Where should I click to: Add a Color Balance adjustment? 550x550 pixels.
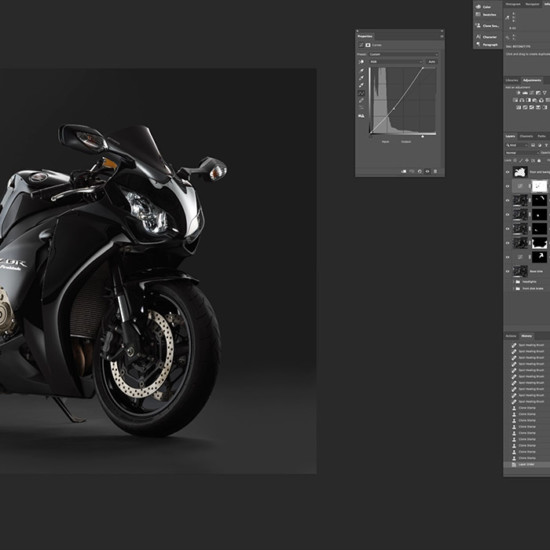pyautogui.click(x=522, y=100)
